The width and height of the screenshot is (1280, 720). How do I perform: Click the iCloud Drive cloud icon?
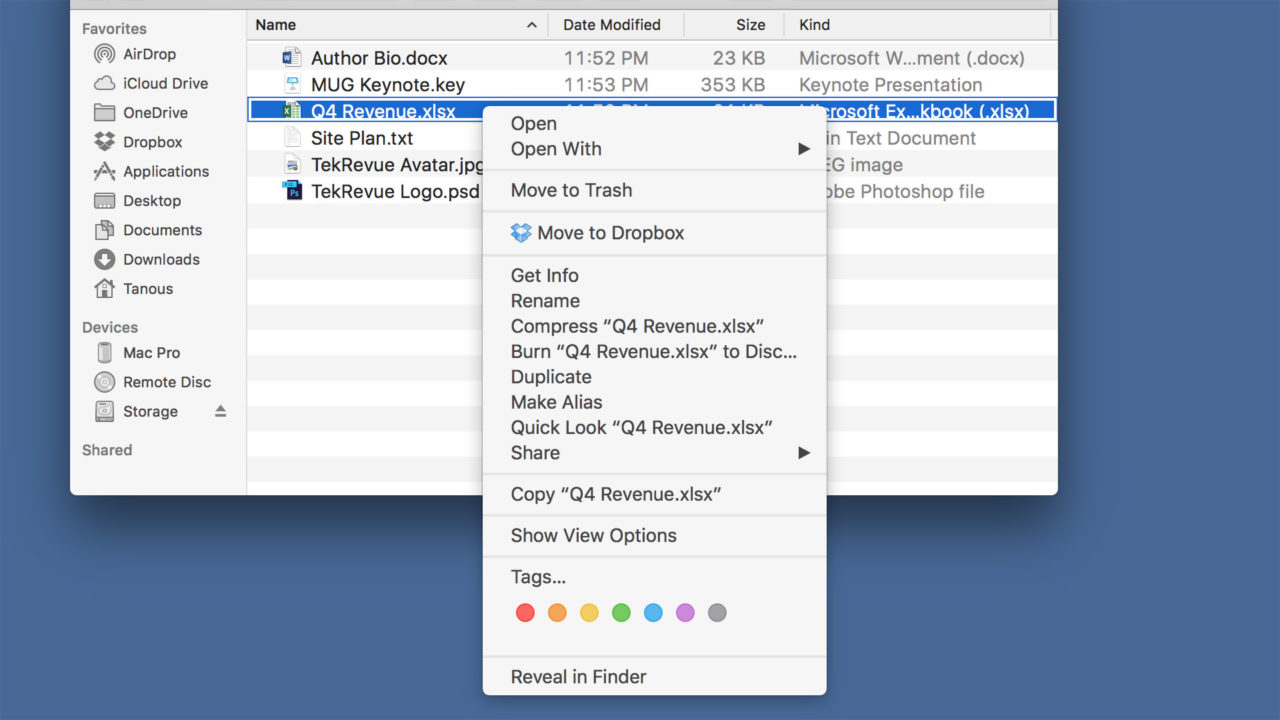click(104, 83)
